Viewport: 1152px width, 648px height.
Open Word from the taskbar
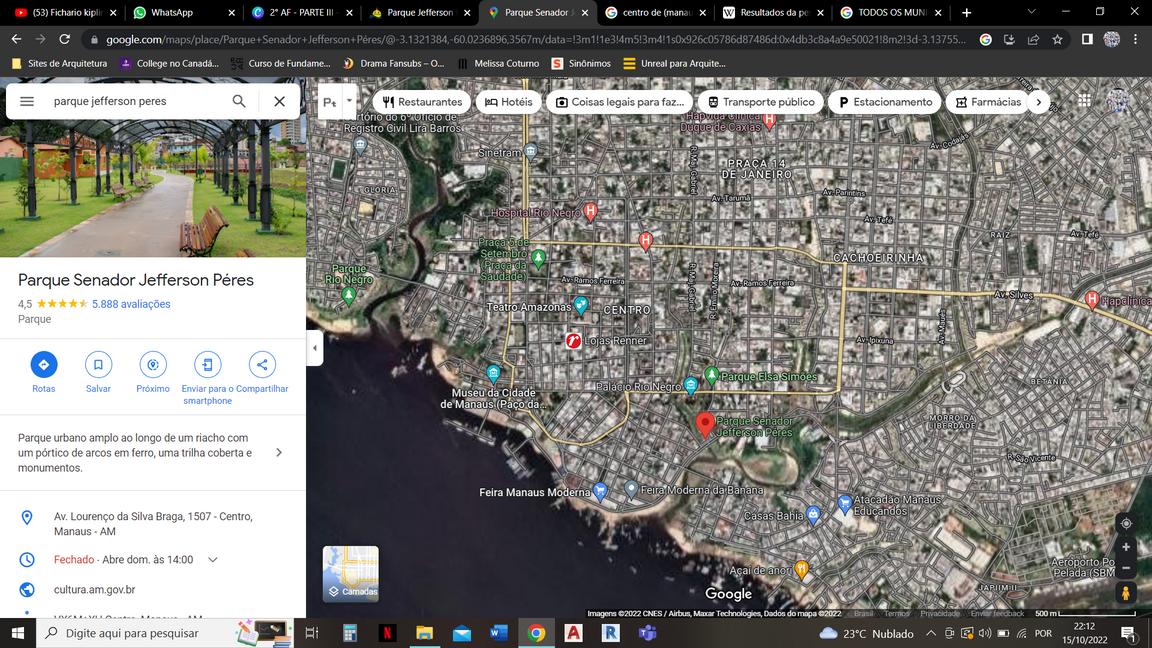coord(499,633)
